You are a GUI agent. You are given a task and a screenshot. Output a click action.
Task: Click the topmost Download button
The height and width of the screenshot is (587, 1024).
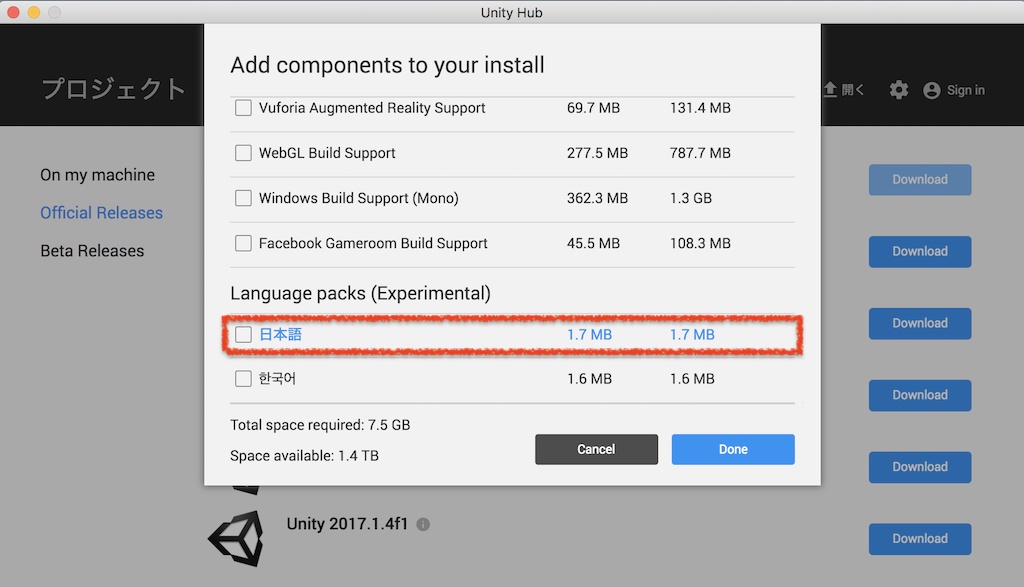[x=920, y=180]
